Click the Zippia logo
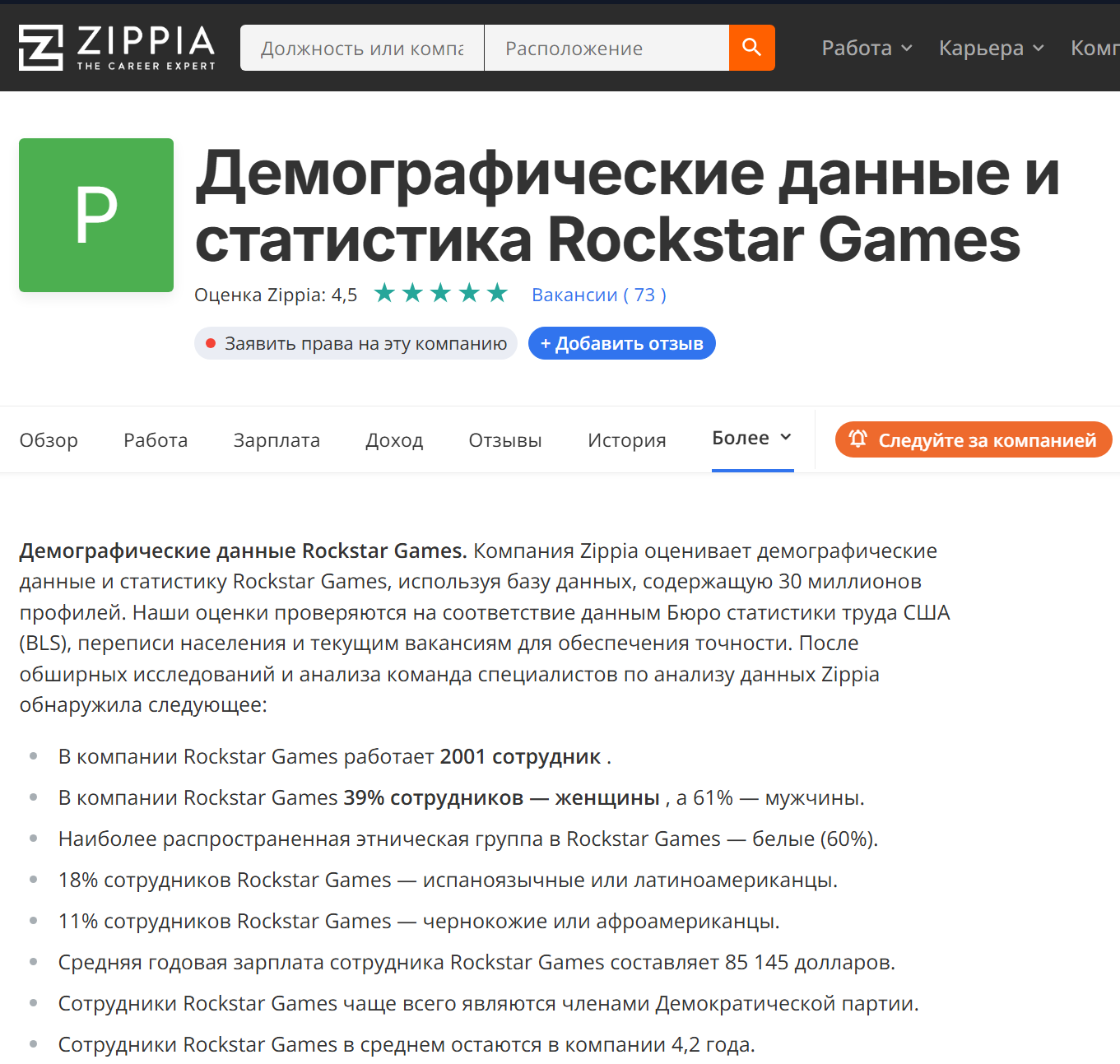1120x1064 pixels. [117, 48]
